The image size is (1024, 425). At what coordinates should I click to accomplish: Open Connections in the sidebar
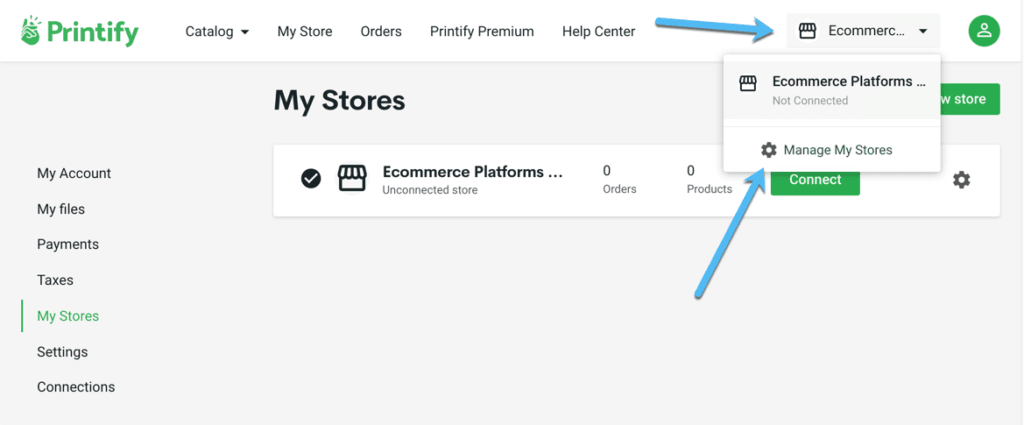[x=76, y=387]
